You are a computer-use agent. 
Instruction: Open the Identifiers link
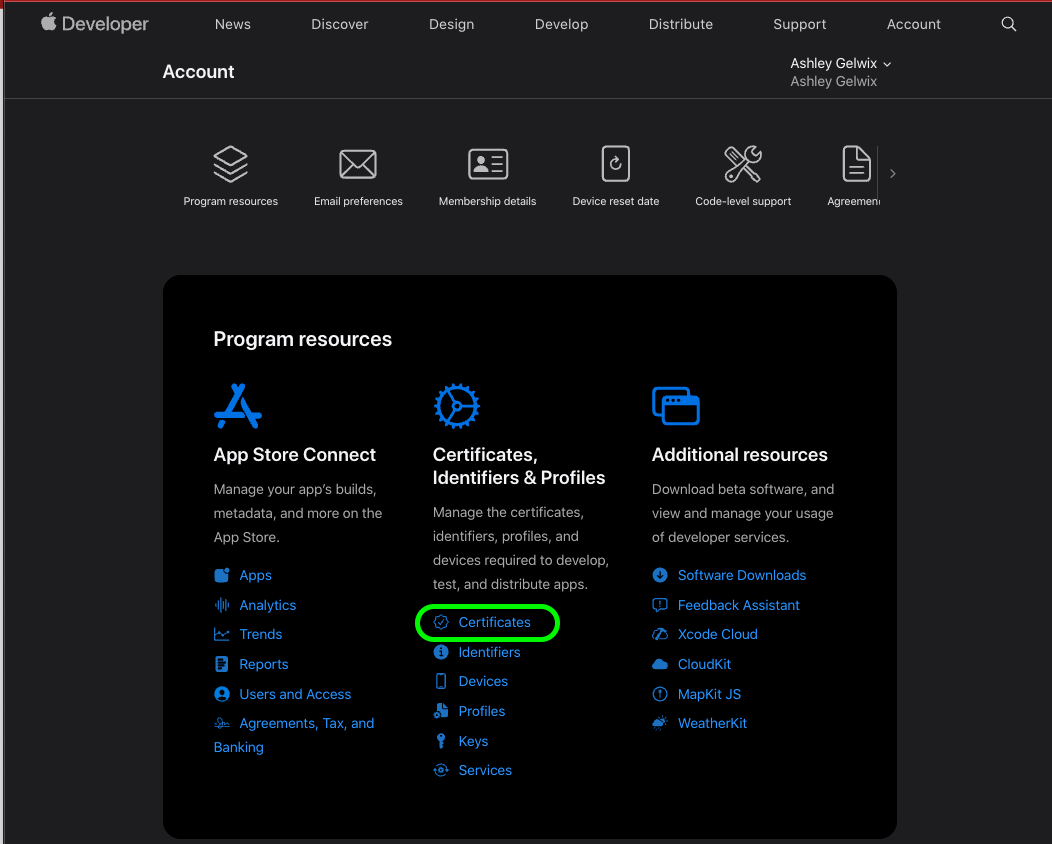489,652
